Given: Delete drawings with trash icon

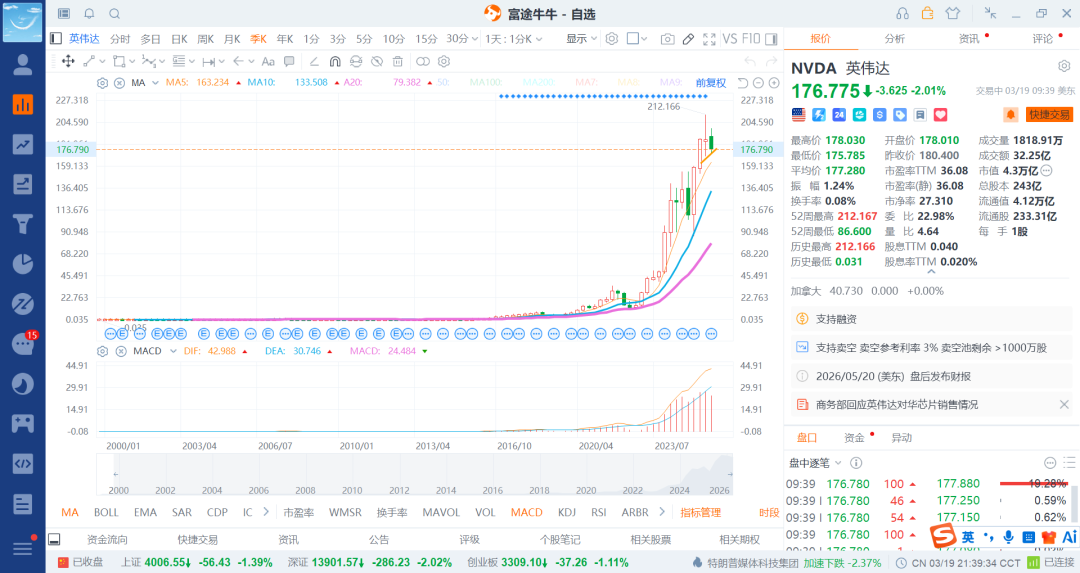Looking at the screenshot, I should tap(397, 61).
